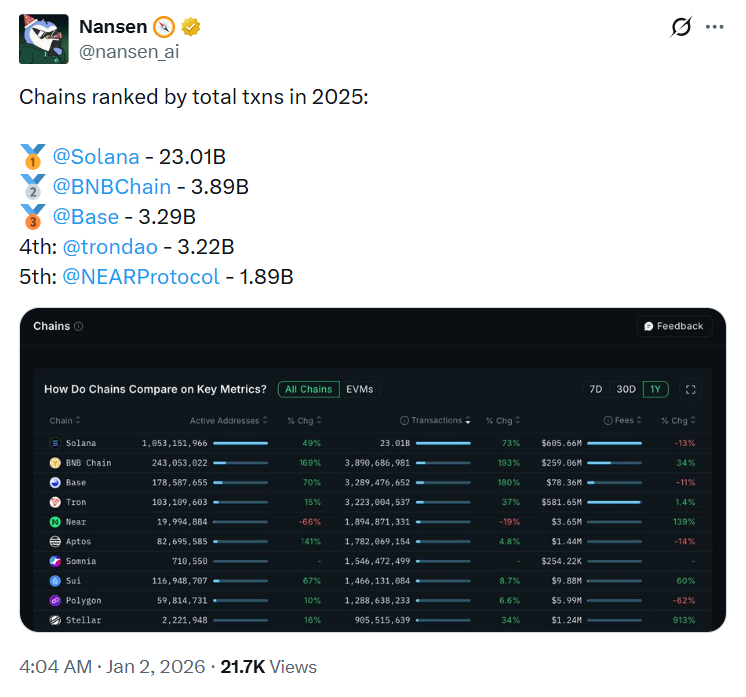Select the 7D time range tab
746x697 pixels.
[x=596, y=389]
